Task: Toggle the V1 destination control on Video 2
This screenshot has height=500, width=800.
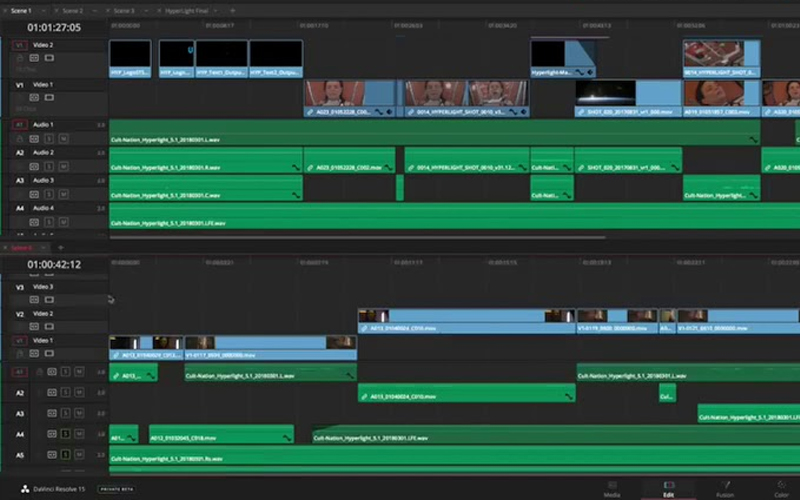Action: (19, 45)
